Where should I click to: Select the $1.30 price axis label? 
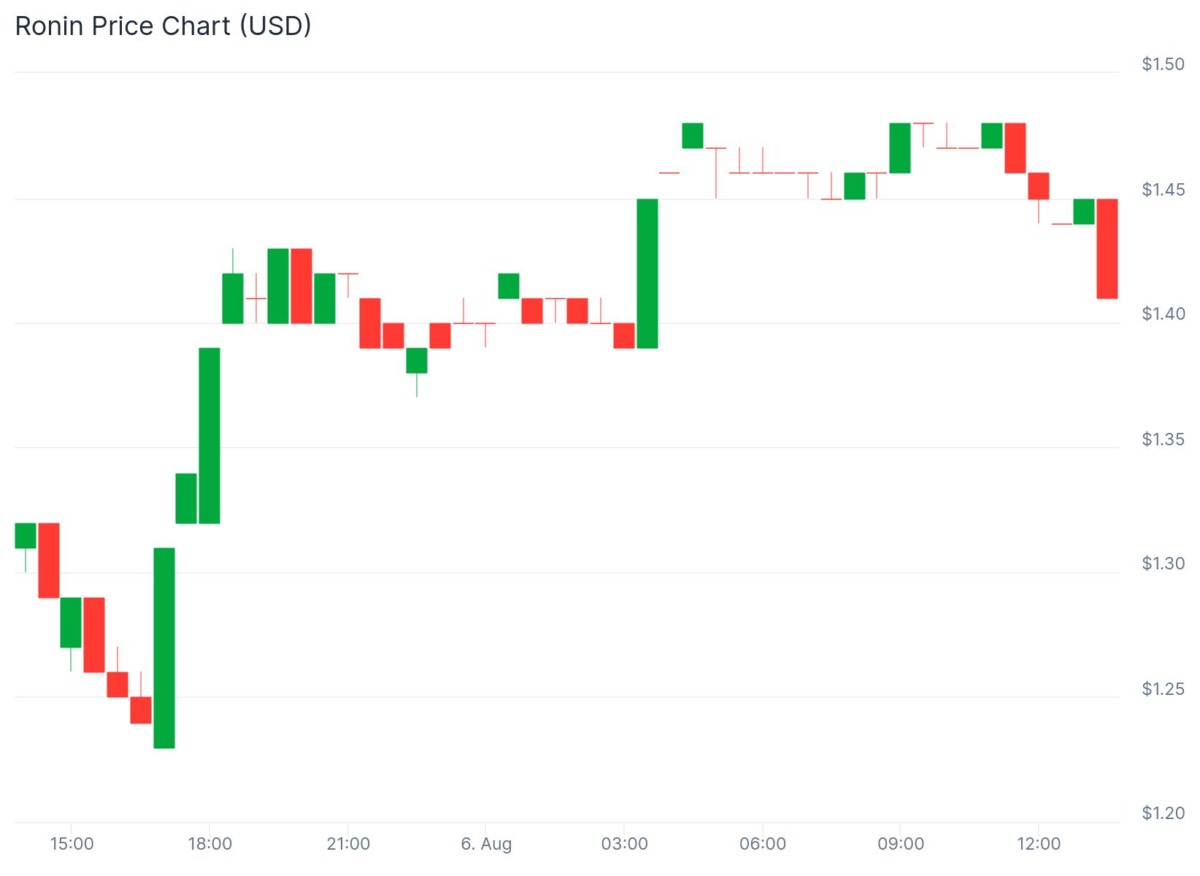pos(1163,564)
